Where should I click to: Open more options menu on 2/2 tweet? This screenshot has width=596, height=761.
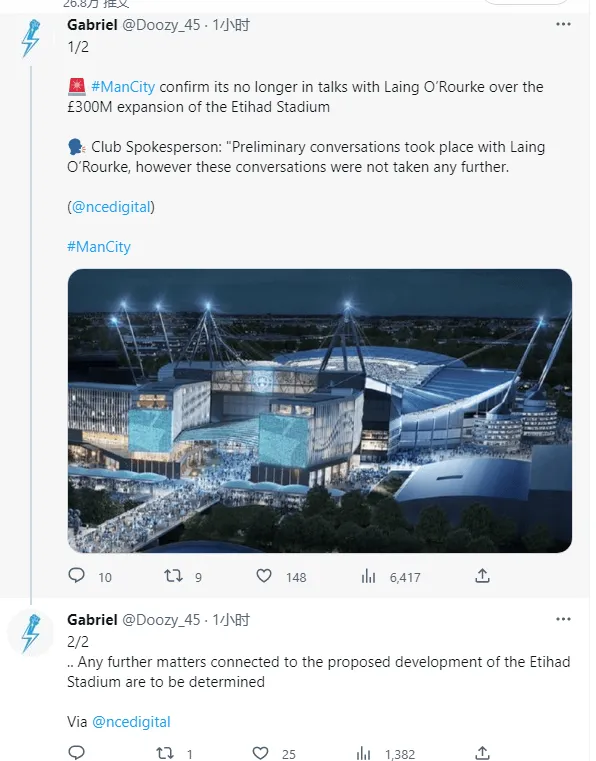563,619
